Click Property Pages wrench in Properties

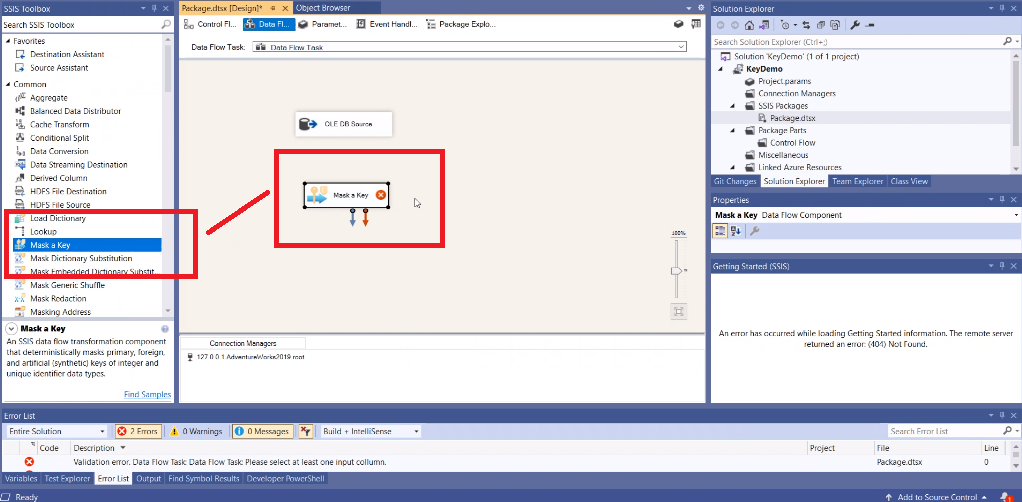coord(755,231)
